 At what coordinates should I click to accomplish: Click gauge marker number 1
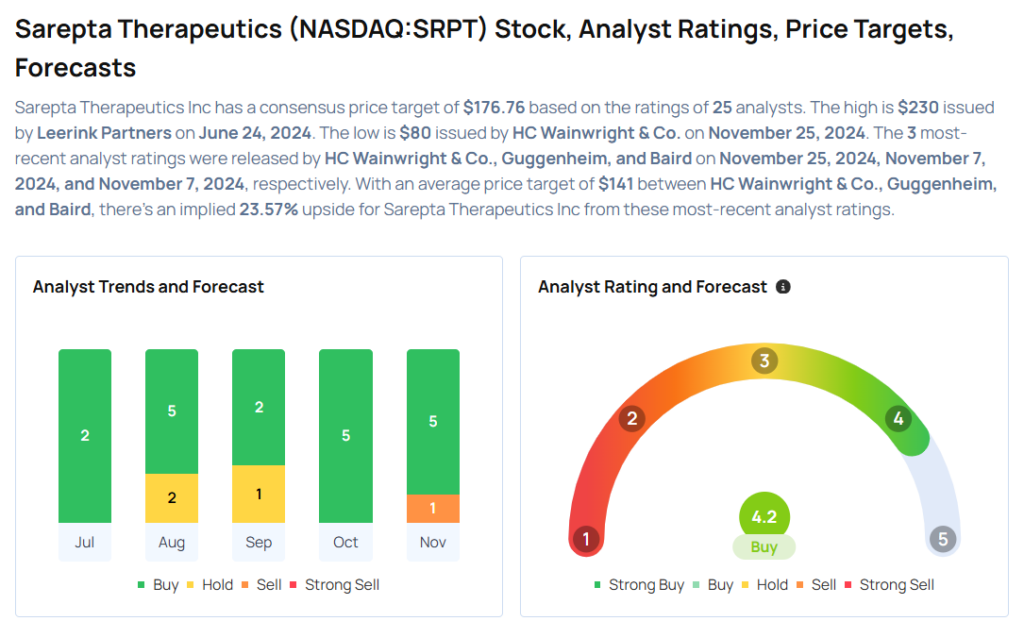click(x=585, y=540)
